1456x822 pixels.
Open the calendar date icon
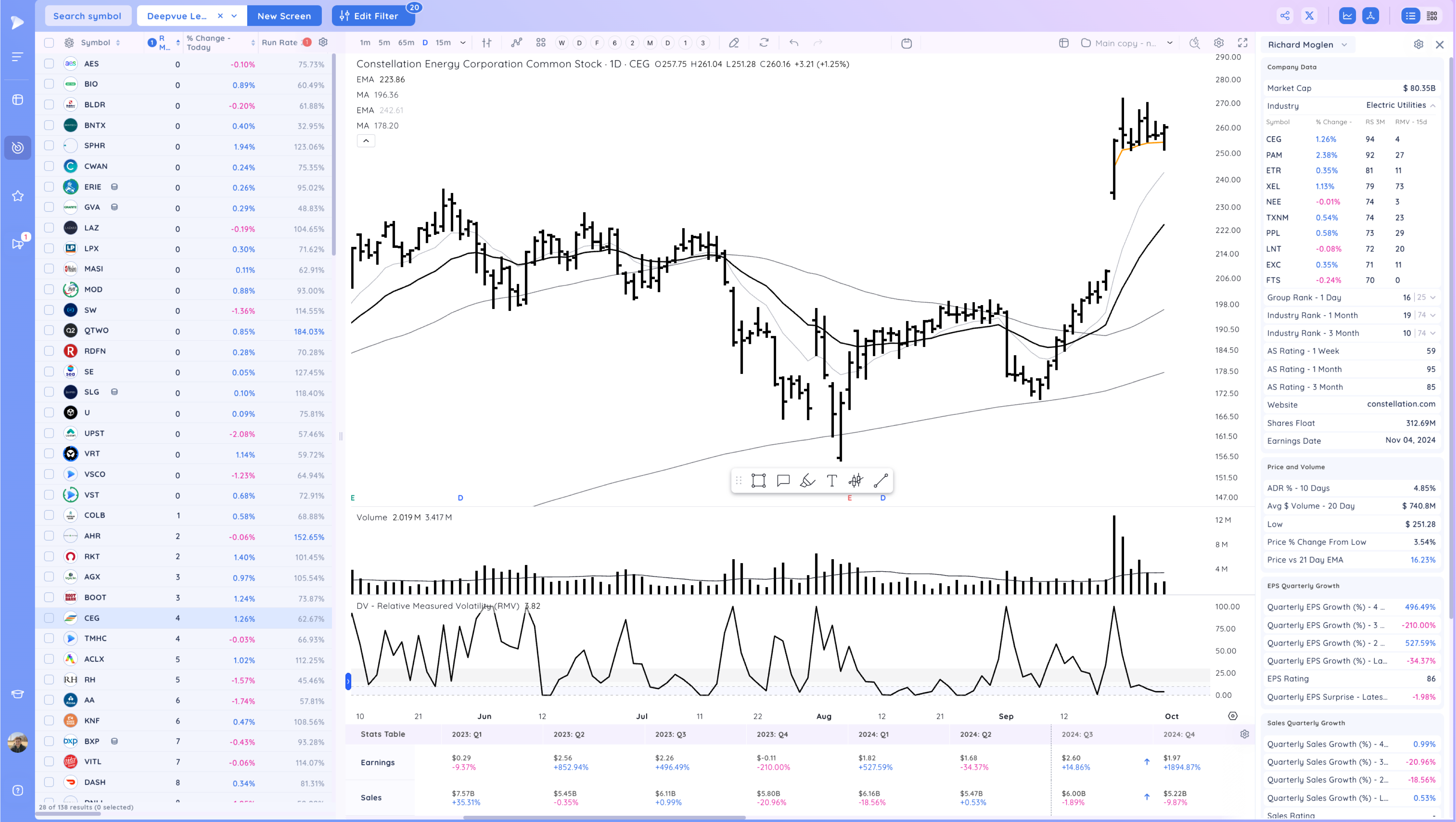point(906,43)
